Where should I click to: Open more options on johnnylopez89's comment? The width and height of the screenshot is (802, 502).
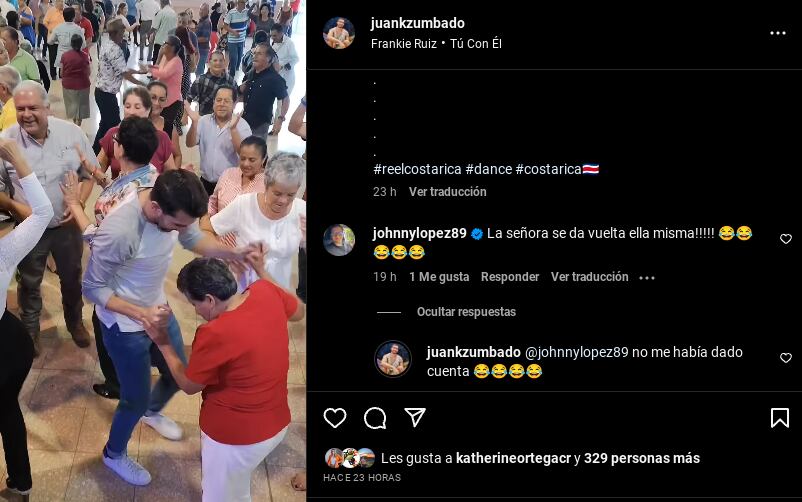tap(647, 278)
